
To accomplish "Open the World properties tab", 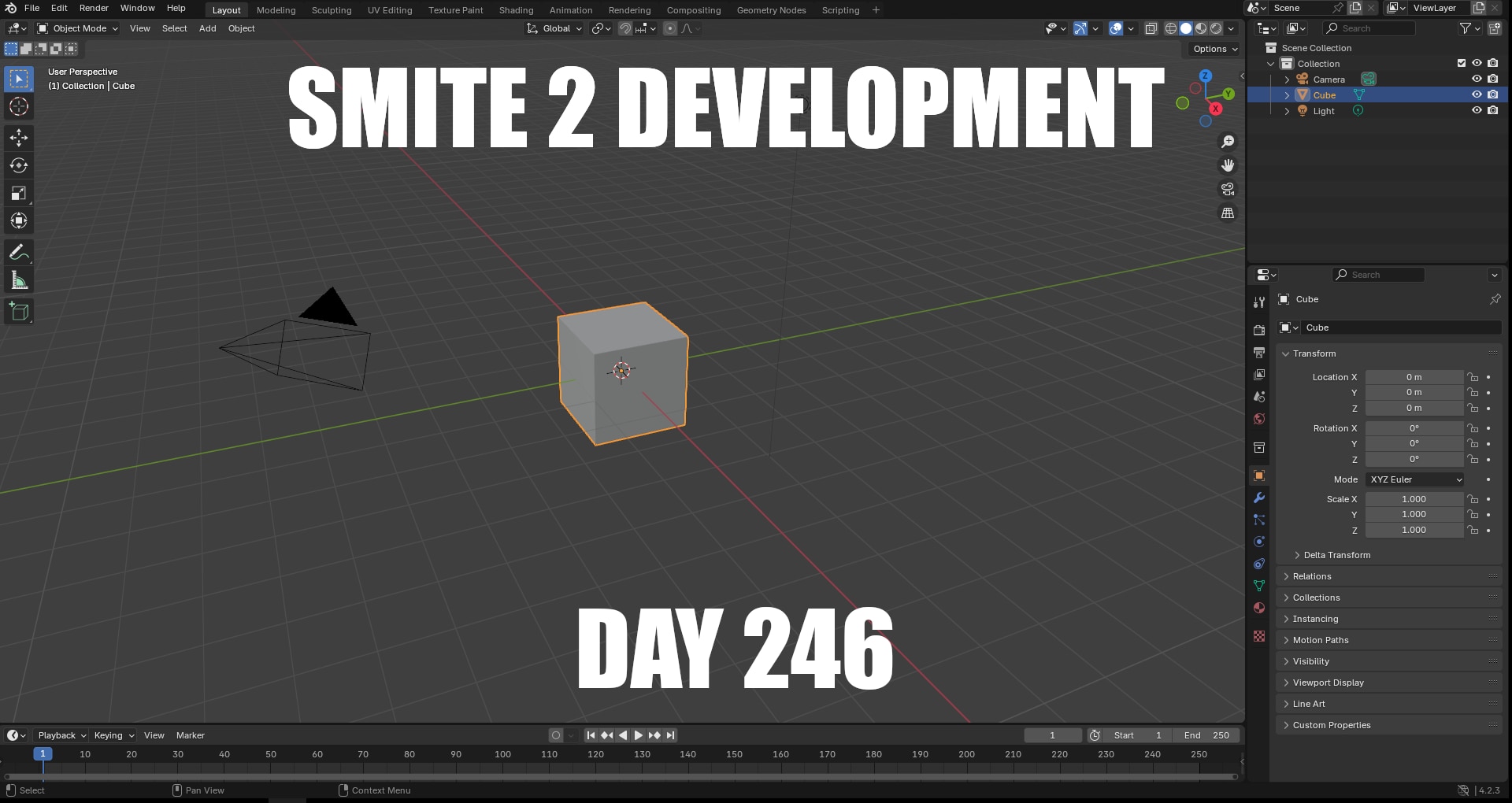I will pos(1259,419).
